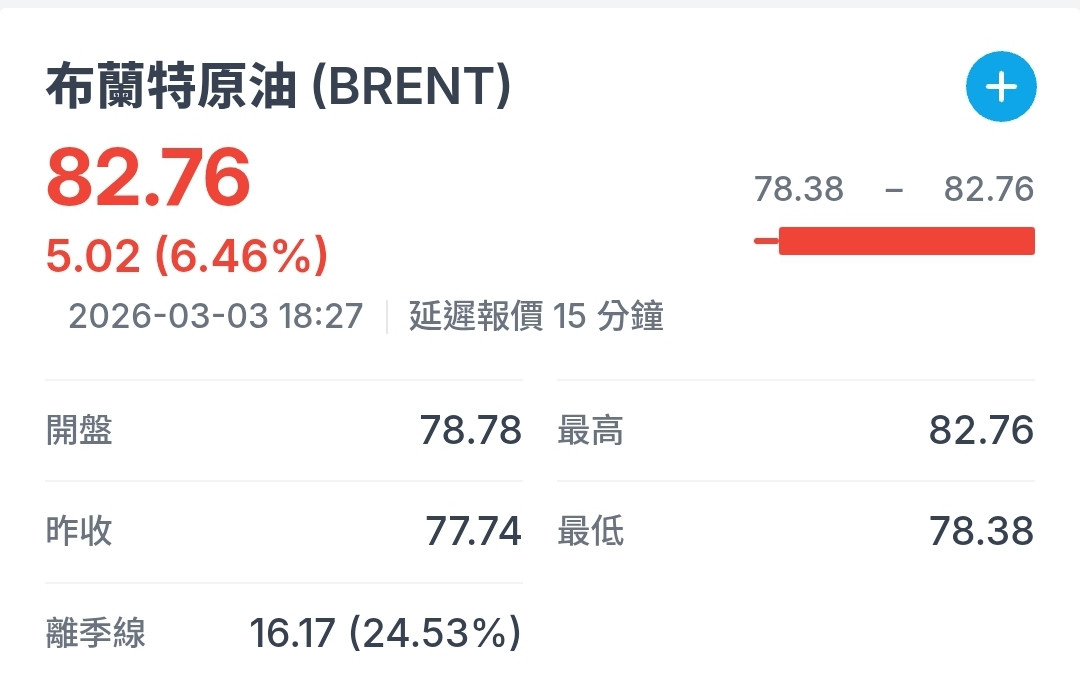
Task: Tap the 最高 label
Action: [590, 430]
